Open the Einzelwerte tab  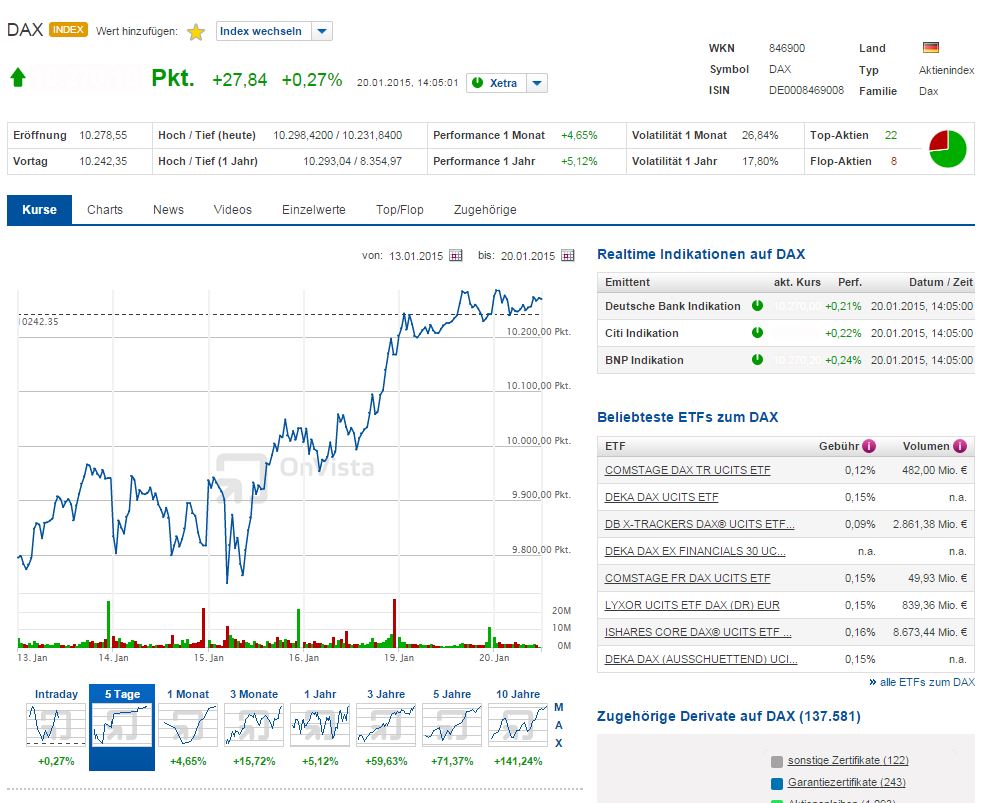coord(314,210)
